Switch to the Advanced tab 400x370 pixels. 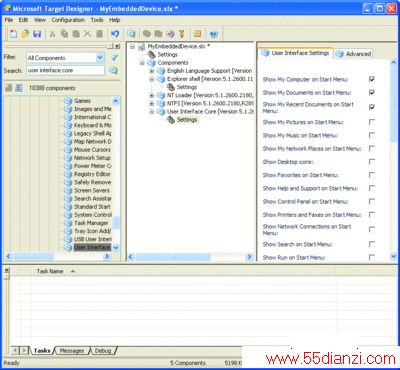point(353,54)
